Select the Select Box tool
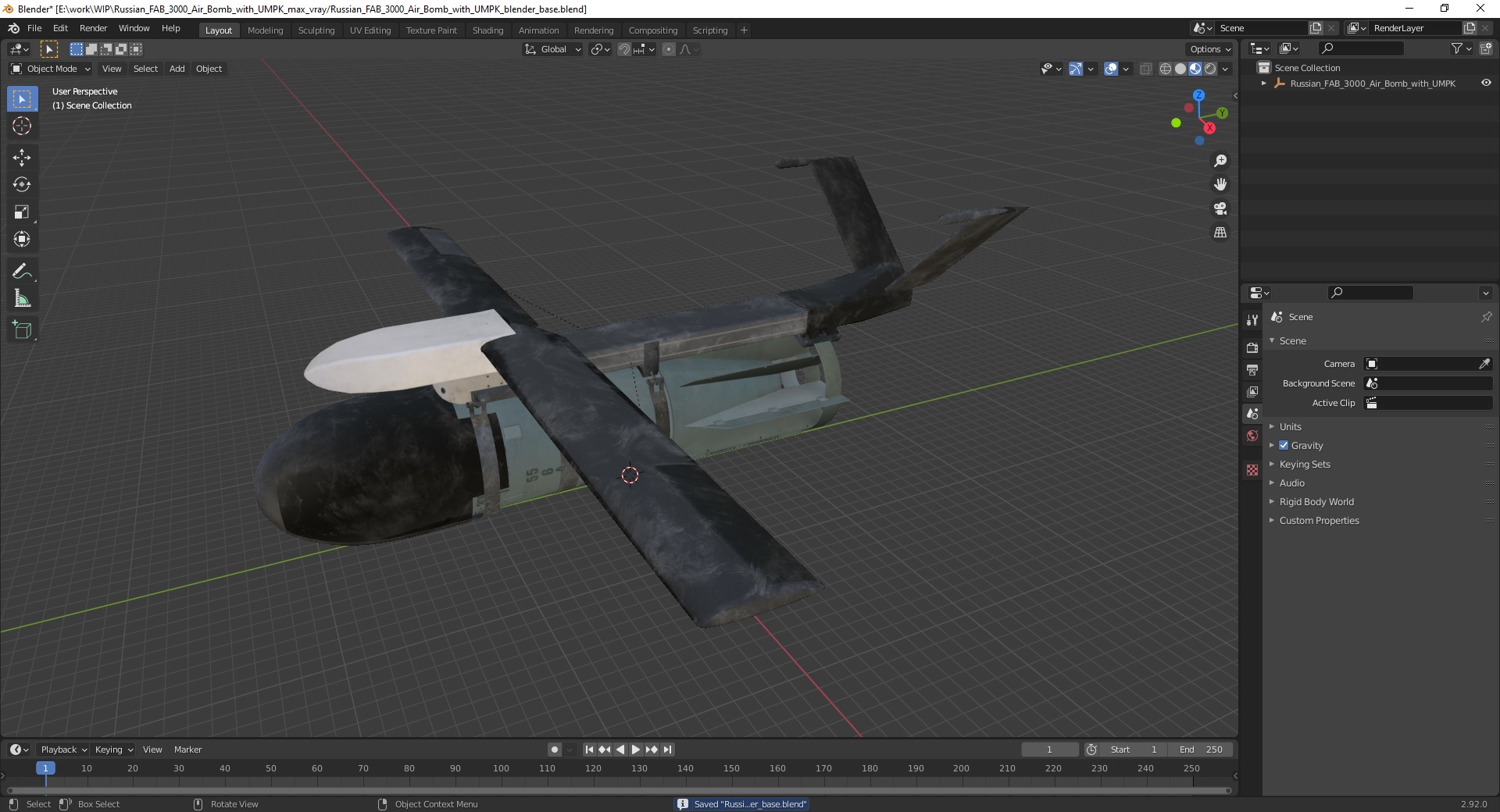Viewport: 1500px width, 812px height. coord(22,98)
